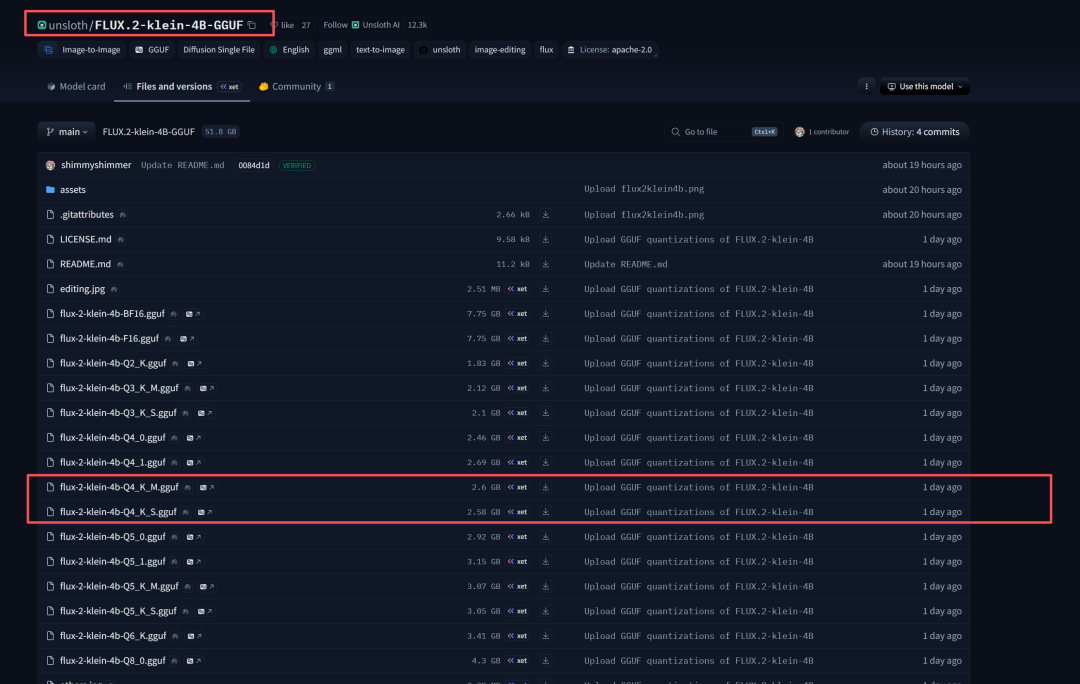Select the English language tag

(289, 50)
